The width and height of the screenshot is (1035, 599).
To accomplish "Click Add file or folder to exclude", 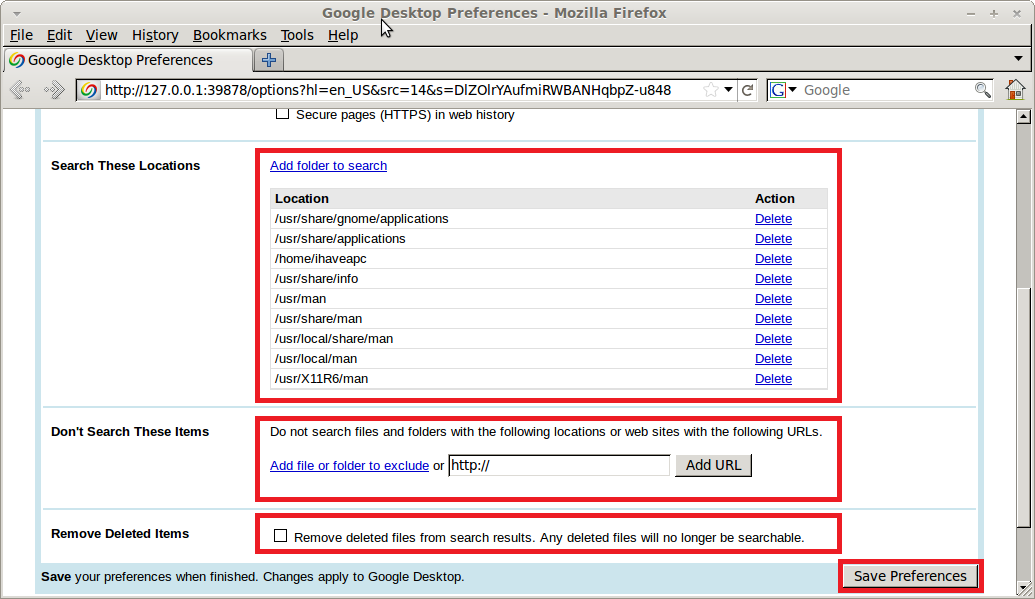I will [349, 466].
